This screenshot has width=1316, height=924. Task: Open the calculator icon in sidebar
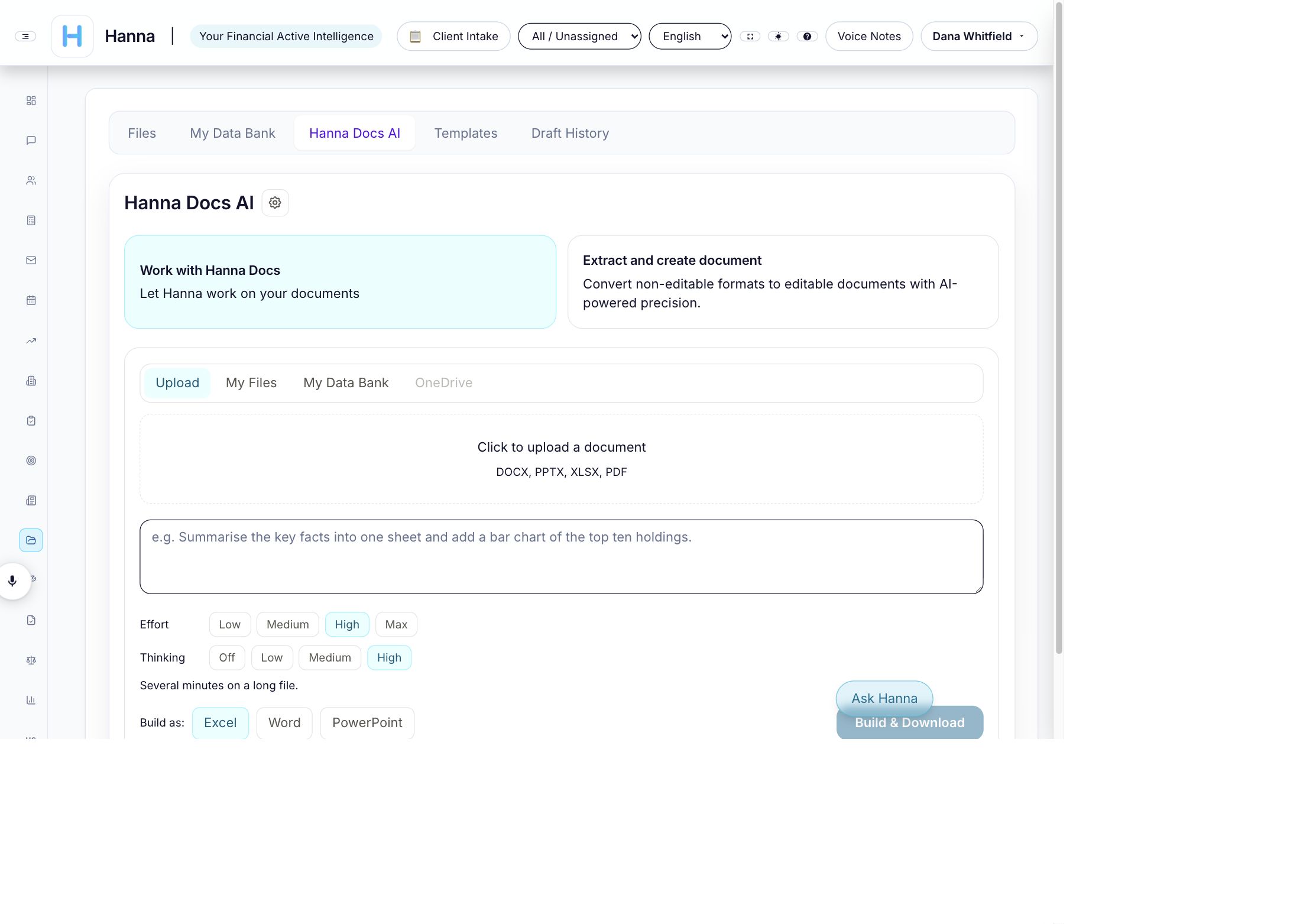click(x=31, y=221)
